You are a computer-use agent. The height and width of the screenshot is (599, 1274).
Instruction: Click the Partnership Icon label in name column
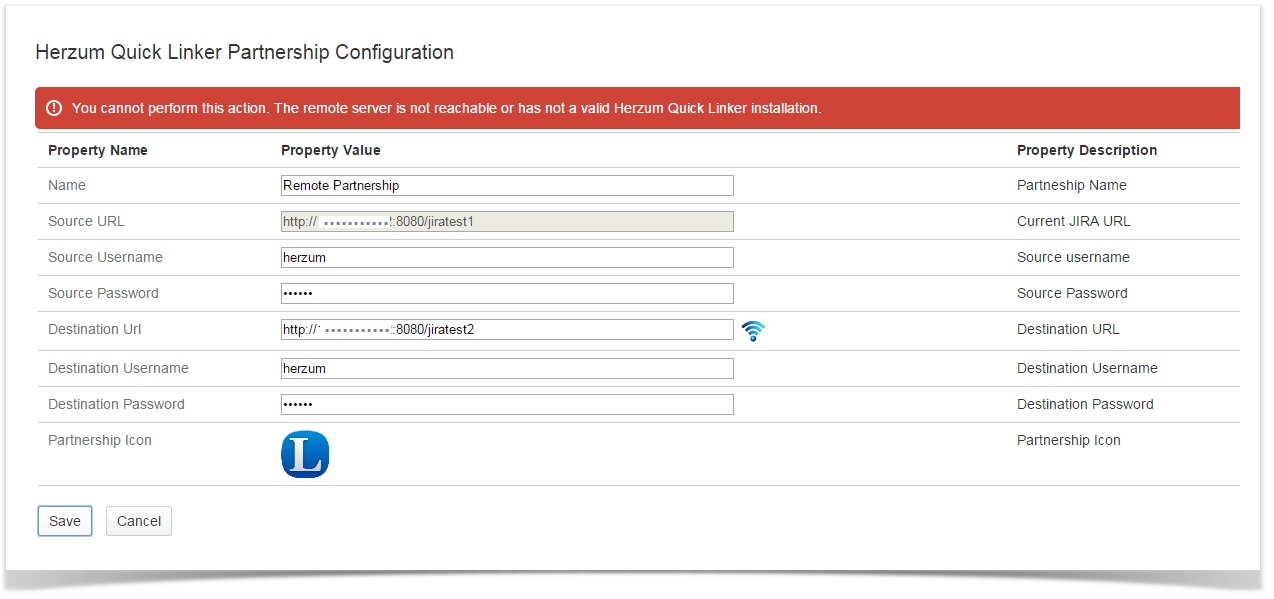pos(100,440)
